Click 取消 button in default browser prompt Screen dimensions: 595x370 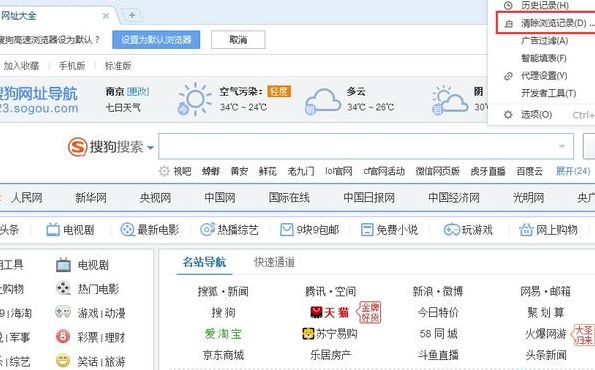[238, 39]
